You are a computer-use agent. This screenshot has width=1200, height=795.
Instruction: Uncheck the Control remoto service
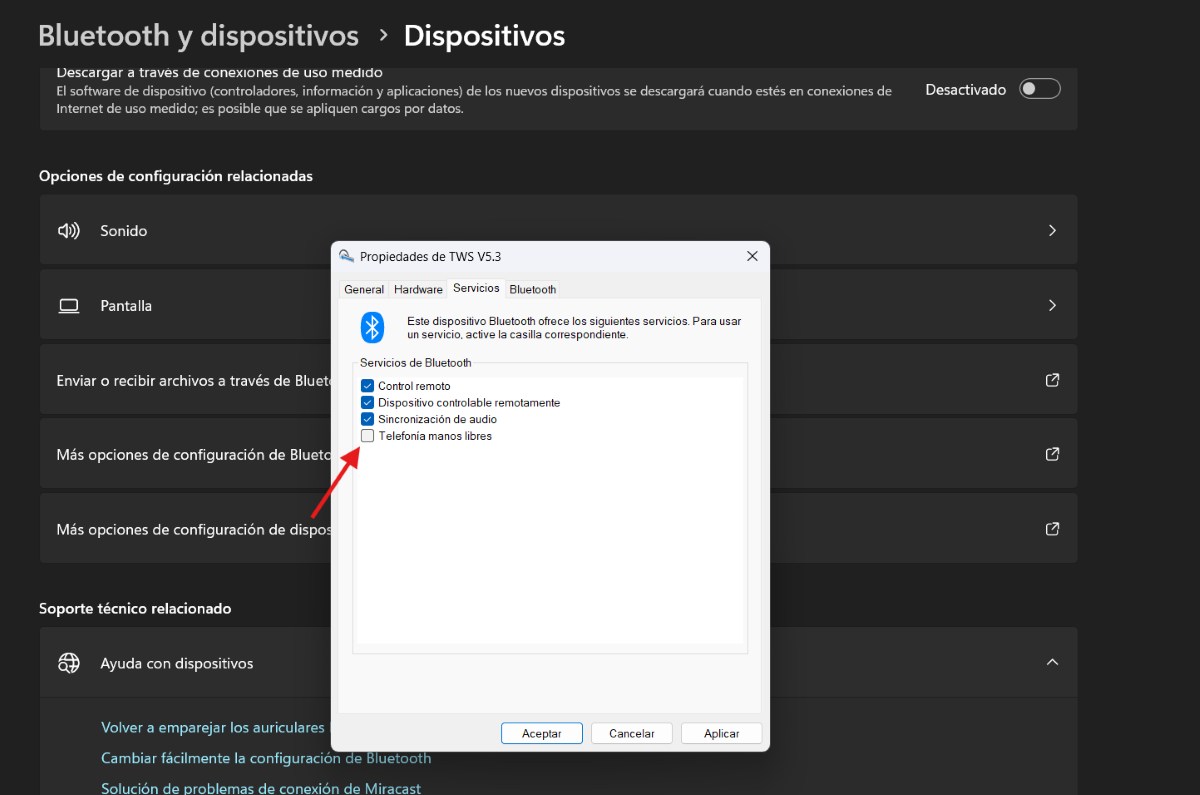click(367, 385)
